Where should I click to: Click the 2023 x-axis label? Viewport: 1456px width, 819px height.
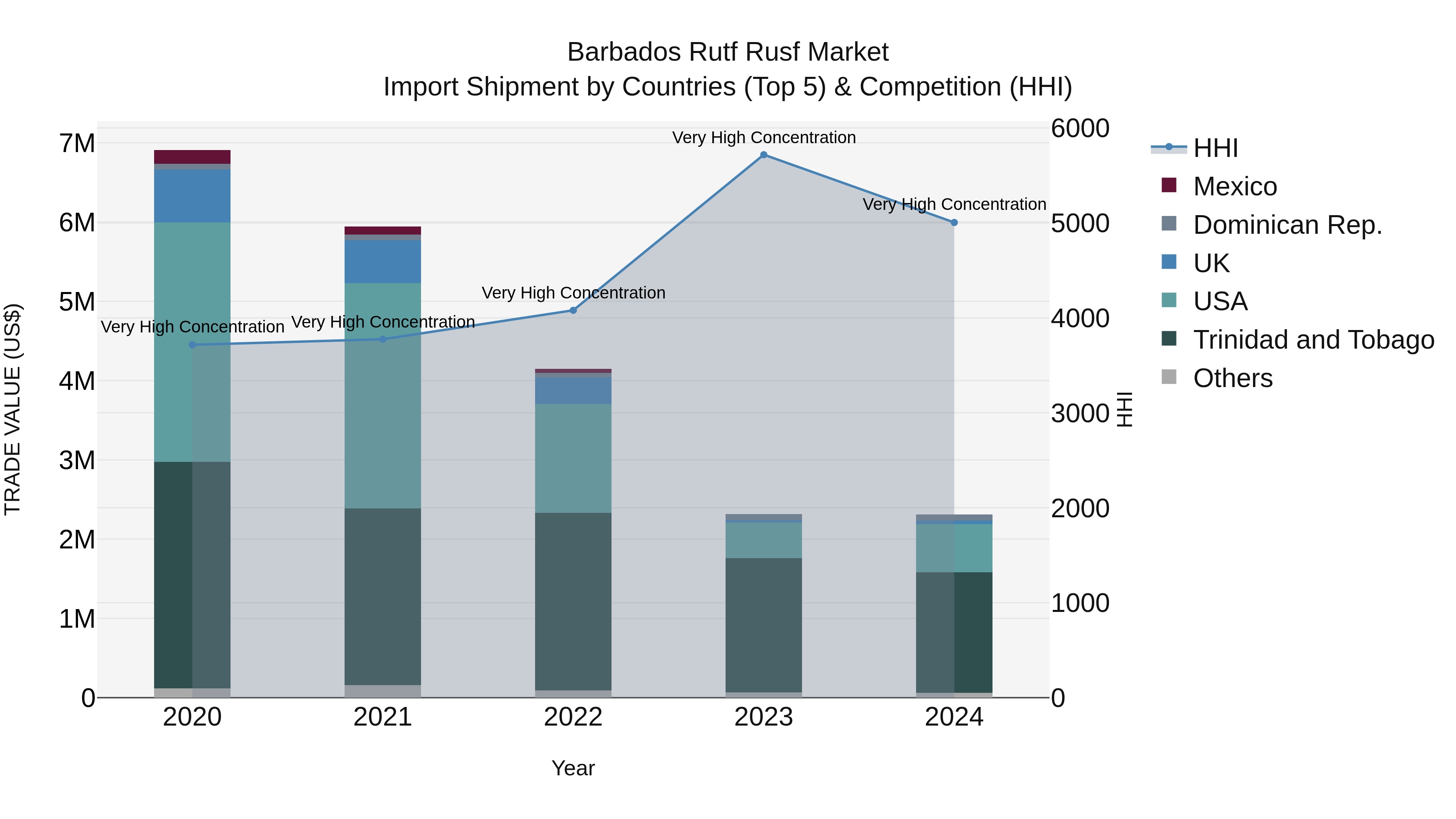point(764,717)
